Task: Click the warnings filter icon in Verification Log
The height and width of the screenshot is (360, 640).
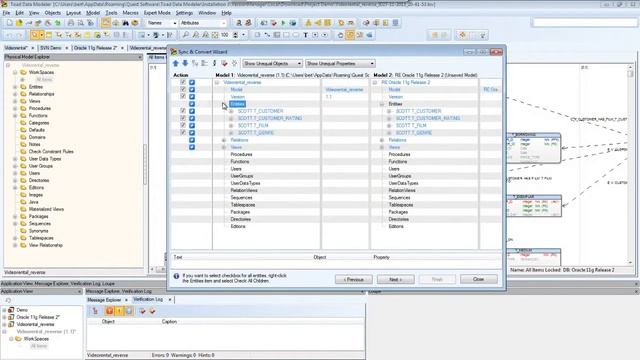Action: pyautogui.click(x=119, y=311)
